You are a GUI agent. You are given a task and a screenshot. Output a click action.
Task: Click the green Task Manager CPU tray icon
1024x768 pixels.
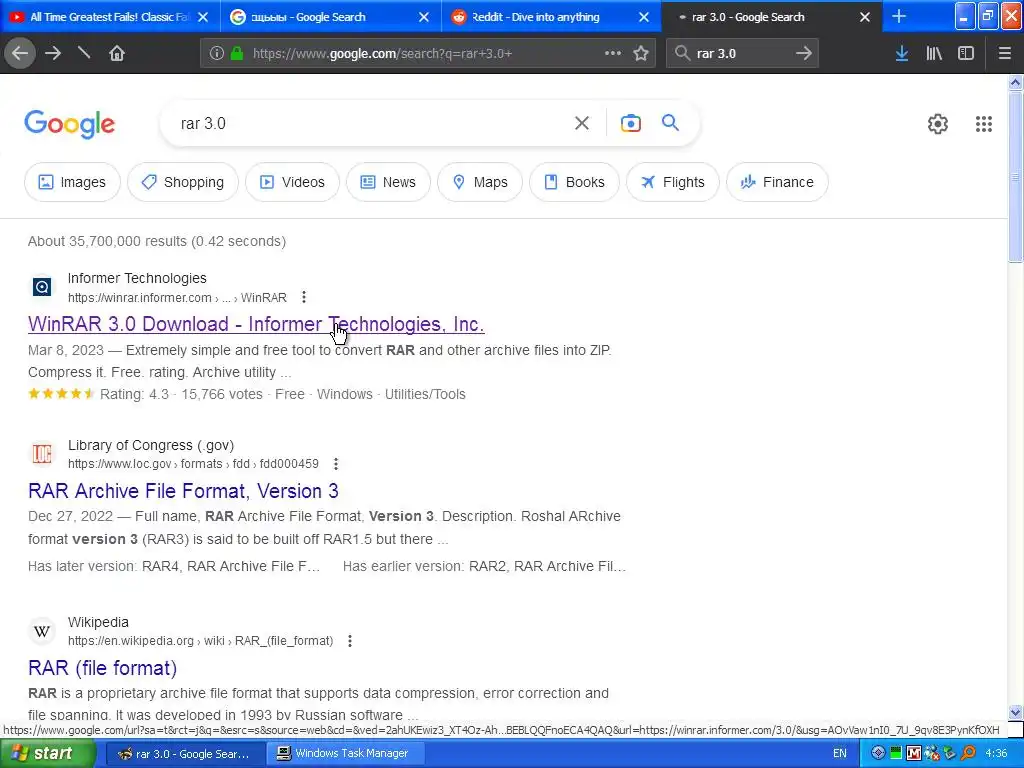tap(896, 754)
